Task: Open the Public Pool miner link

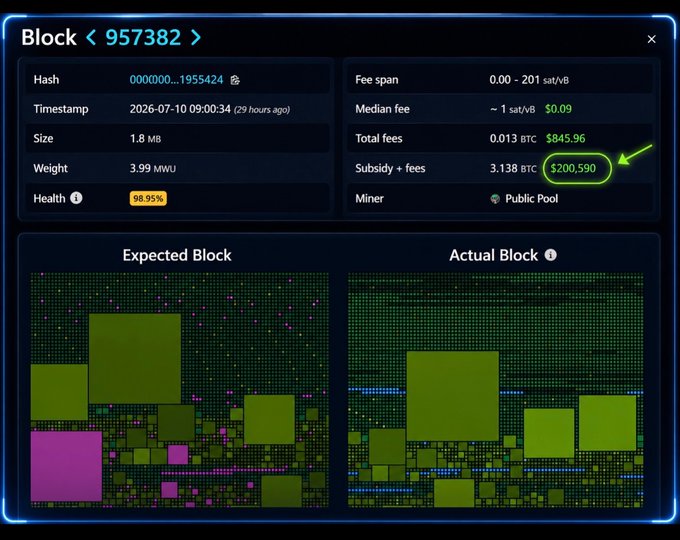Action: click(531, 199)
